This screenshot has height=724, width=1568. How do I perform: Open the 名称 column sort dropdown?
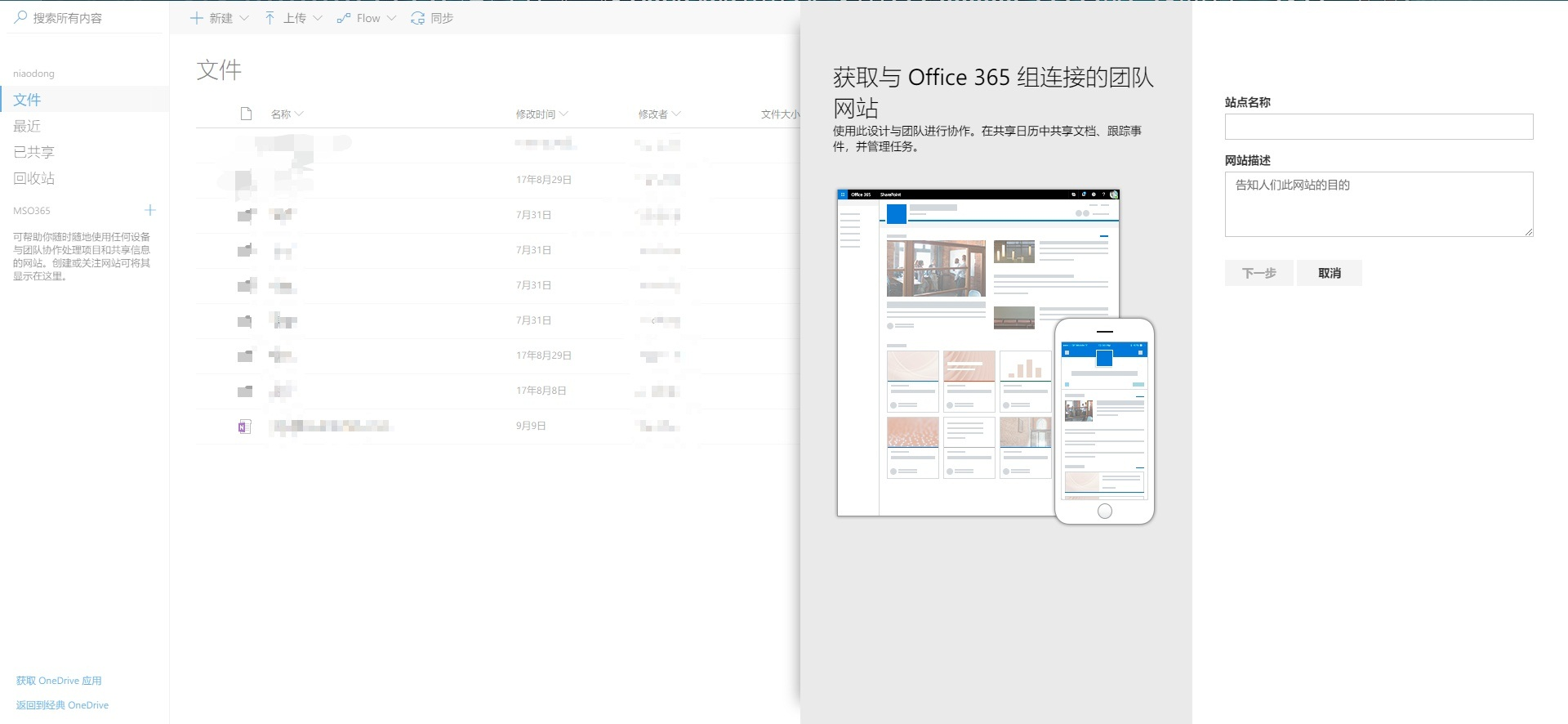tap(299, 114)
